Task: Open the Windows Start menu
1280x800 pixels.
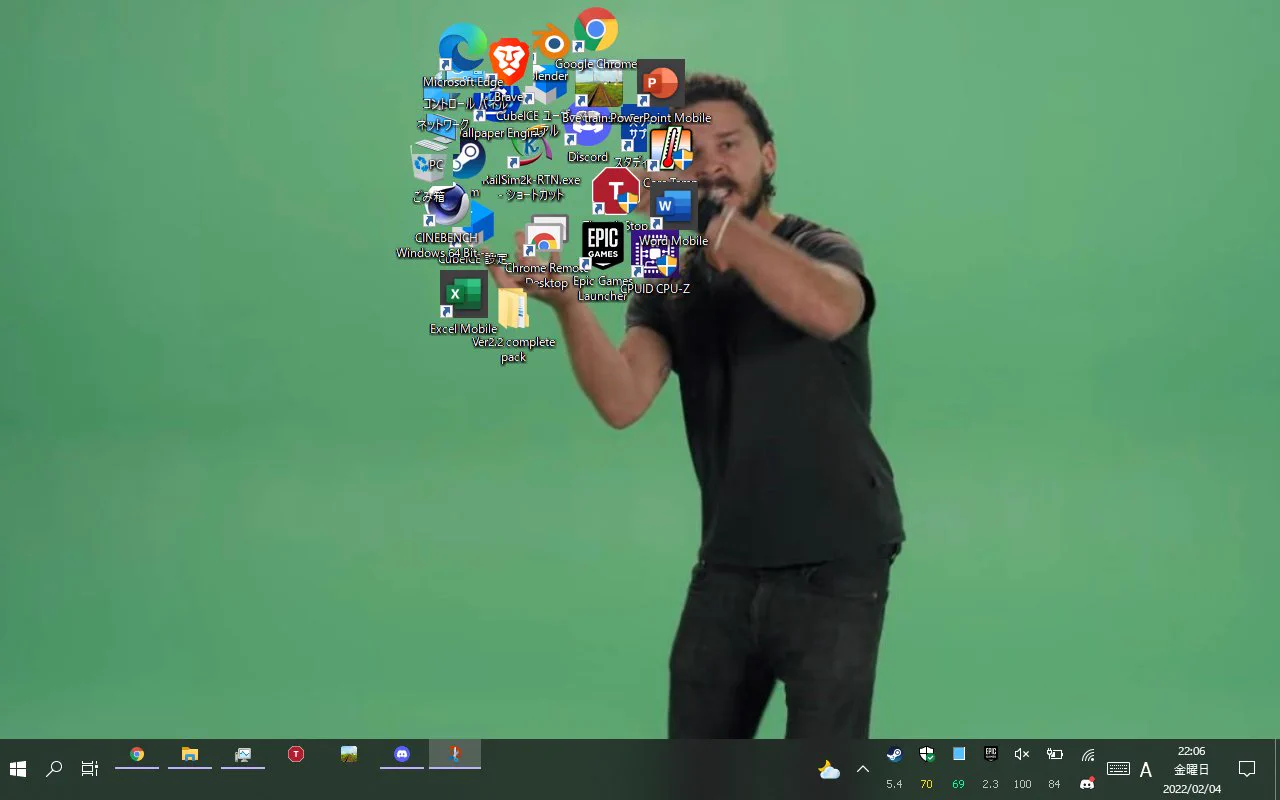Action: pos(18,769)
